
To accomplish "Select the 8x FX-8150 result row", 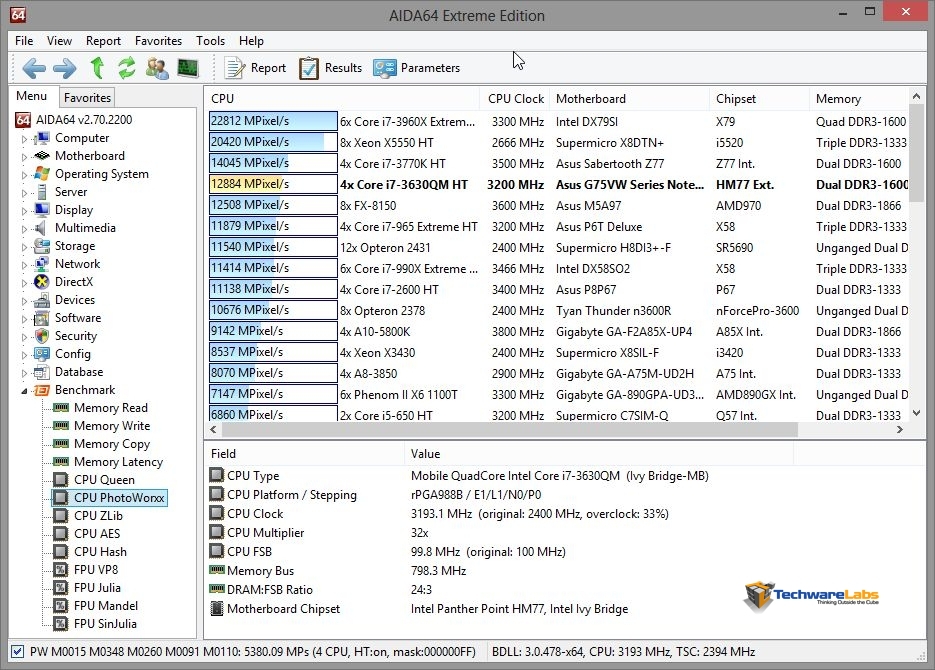I will pos(558,206).
